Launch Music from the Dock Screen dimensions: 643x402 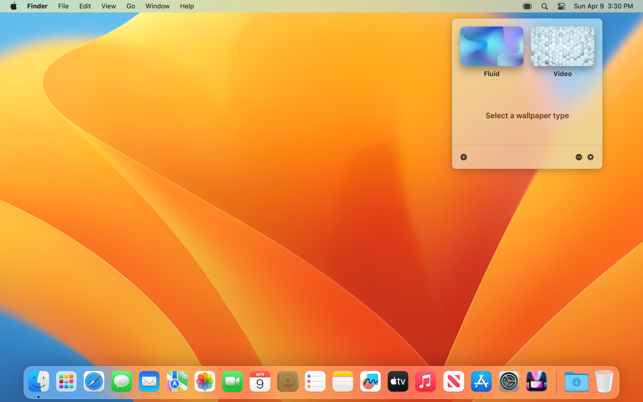[x=426, y=381]
